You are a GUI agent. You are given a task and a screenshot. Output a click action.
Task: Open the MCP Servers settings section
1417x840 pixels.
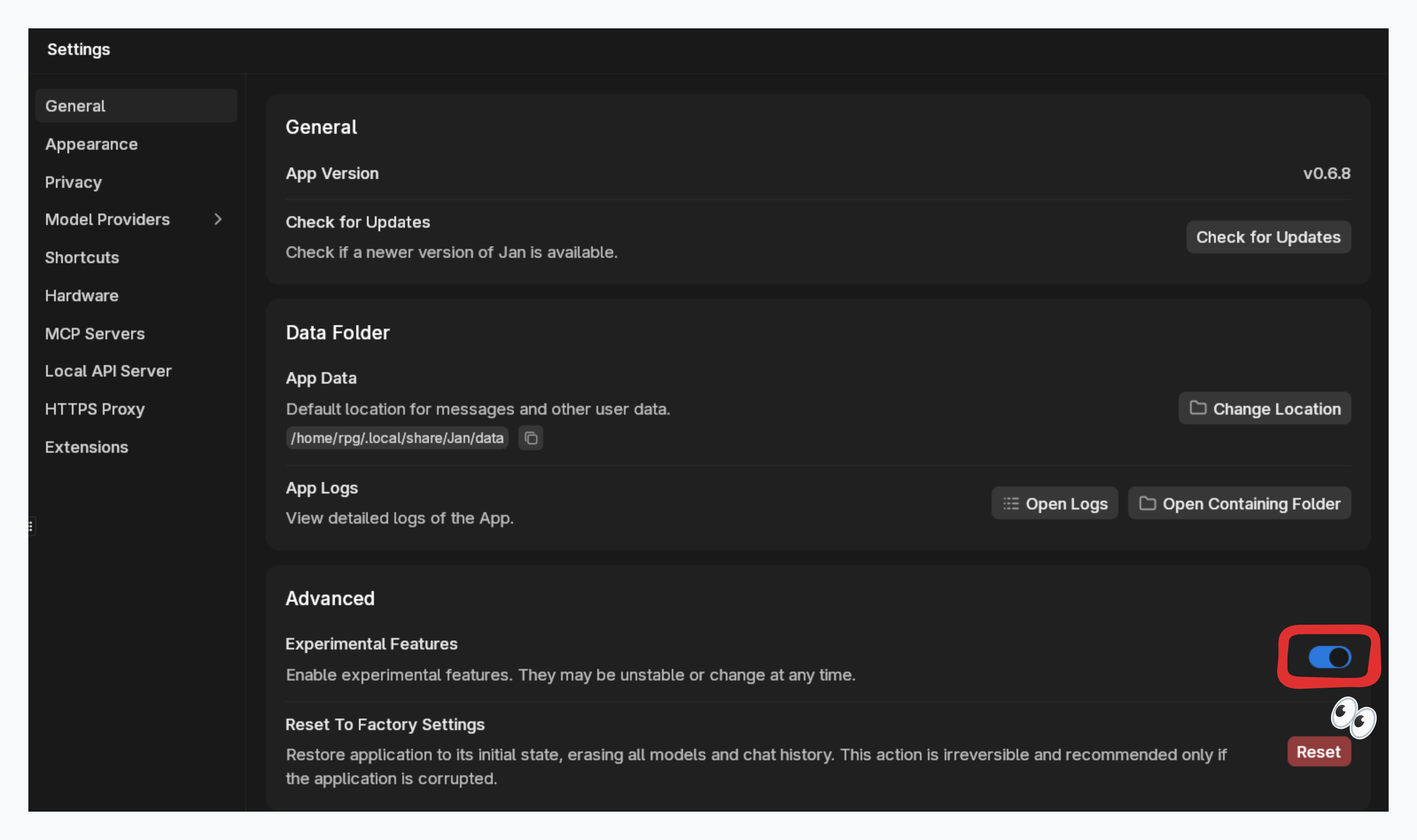(94, 334)
